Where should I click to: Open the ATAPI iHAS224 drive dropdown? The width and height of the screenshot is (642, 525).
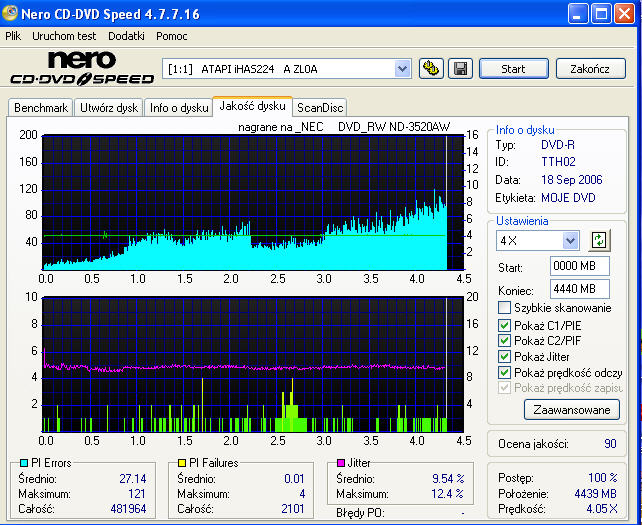402,69
